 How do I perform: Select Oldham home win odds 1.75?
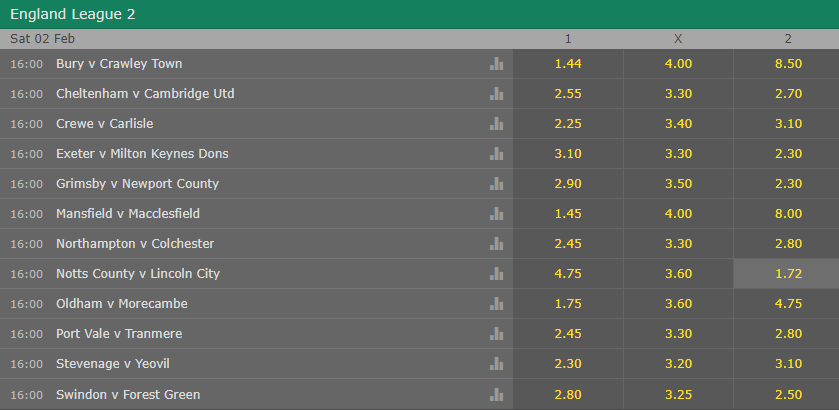click(x=568, y=304)
